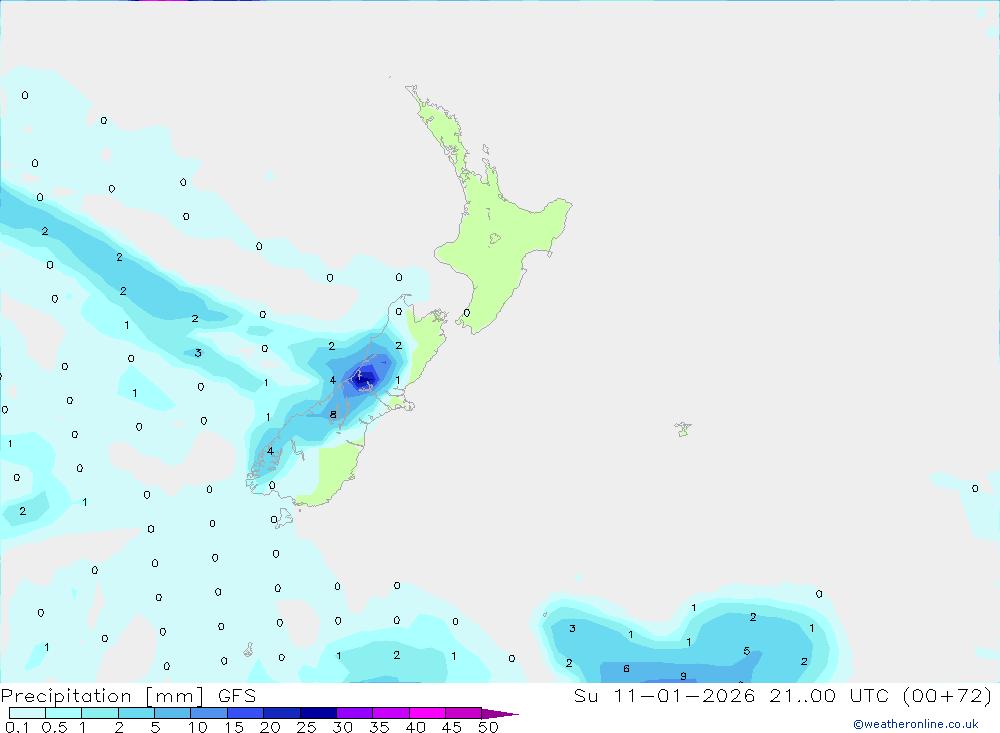Click the legend label "10"
This screenshot has height=733, width=1000.
tap(198, 727)
